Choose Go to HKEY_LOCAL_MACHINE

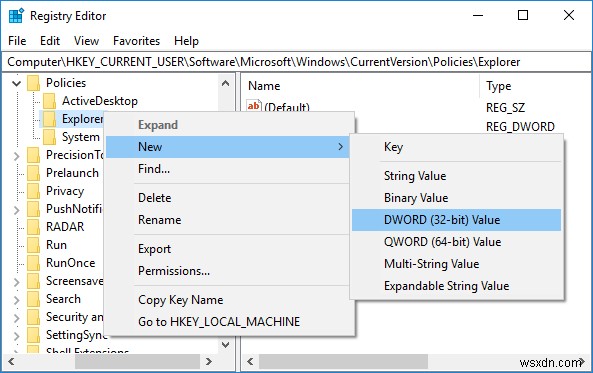pyautogui.click(x=227, y=322)
